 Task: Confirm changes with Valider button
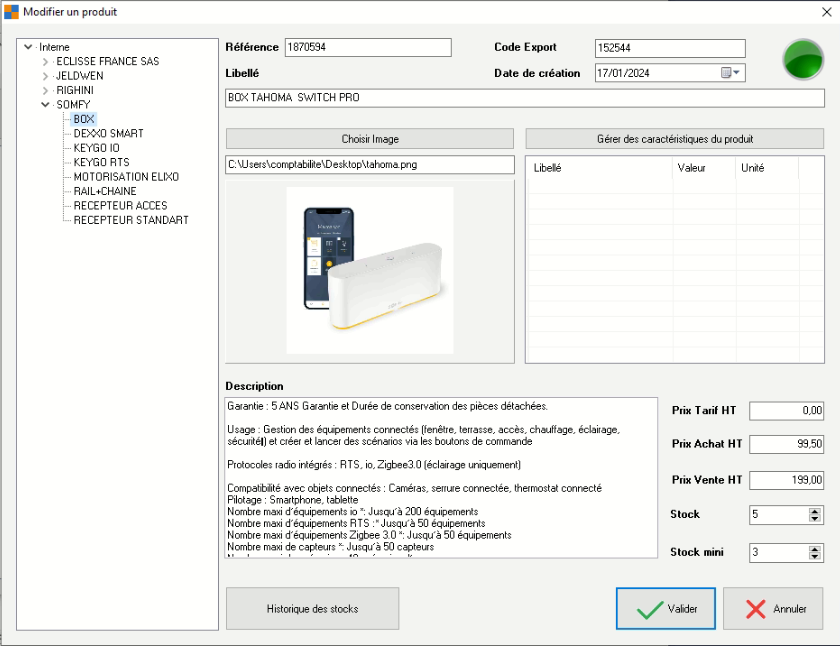coord(665,609)
